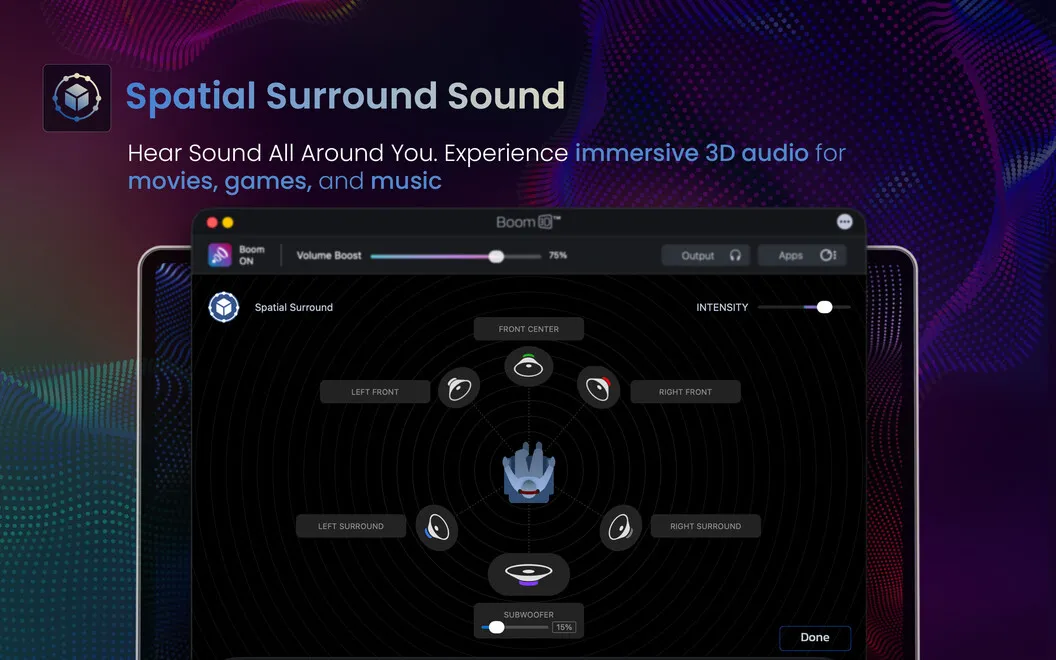Click the subwoofer 15% value field
The height and width of the screenshot is (660, 1056).
[x=564, y=628]
